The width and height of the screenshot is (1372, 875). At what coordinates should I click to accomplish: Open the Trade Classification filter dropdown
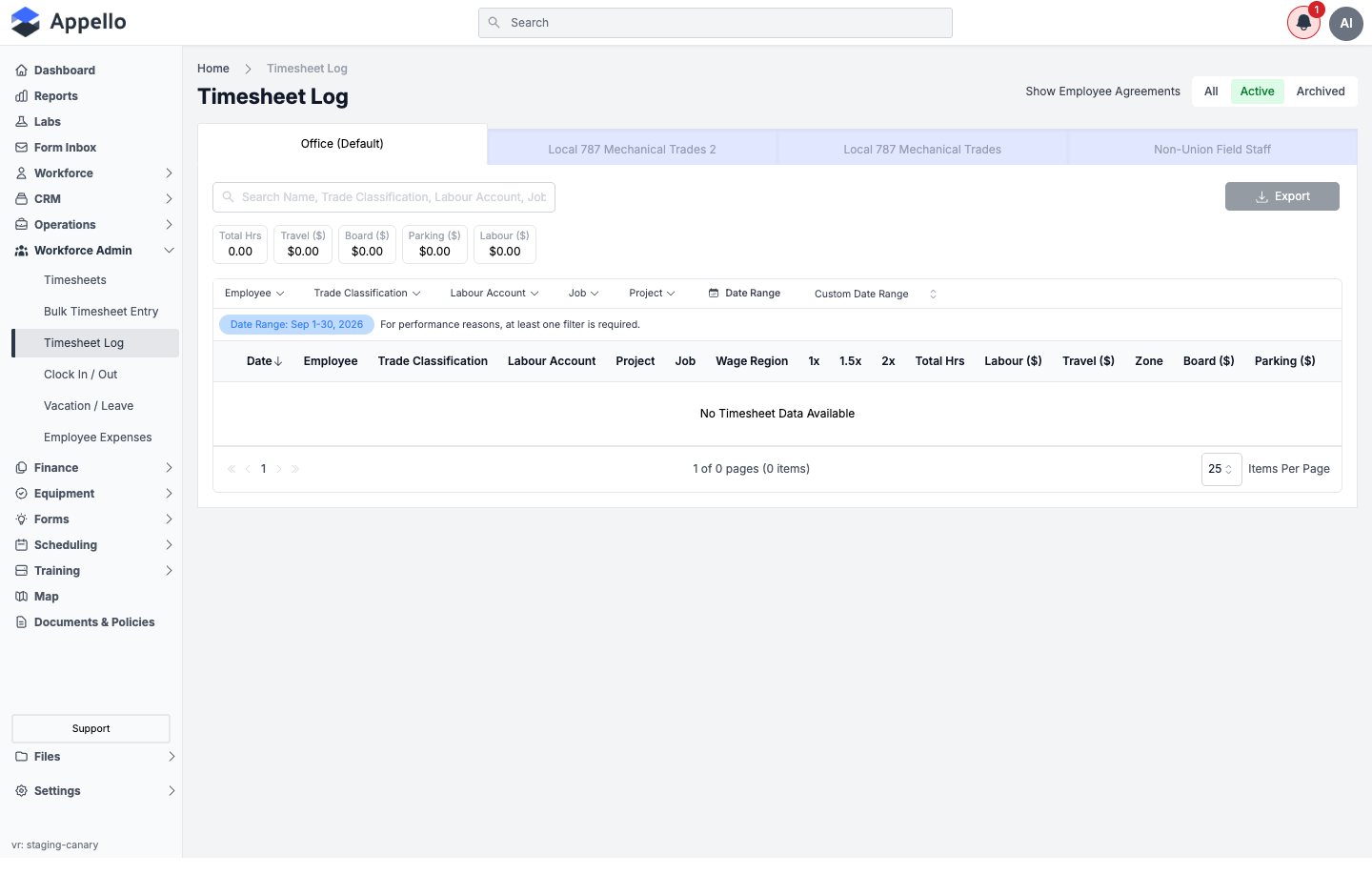(x=367, y=294)
